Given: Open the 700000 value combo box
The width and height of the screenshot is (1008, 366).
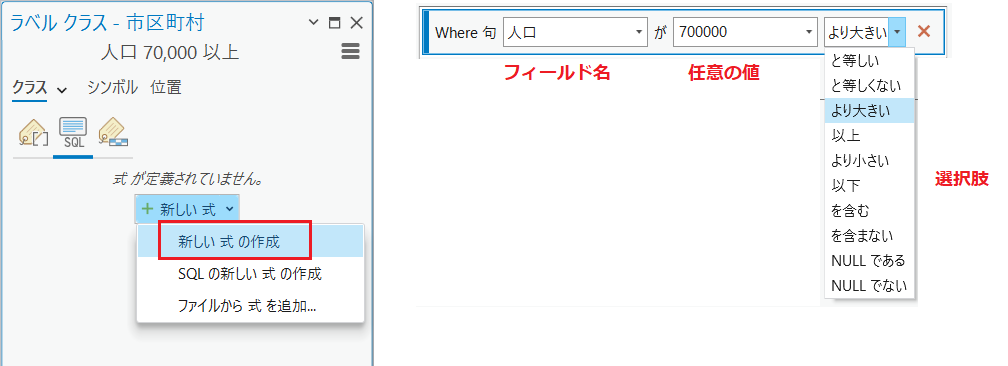Looking at the screenshot, I should 745,32.
